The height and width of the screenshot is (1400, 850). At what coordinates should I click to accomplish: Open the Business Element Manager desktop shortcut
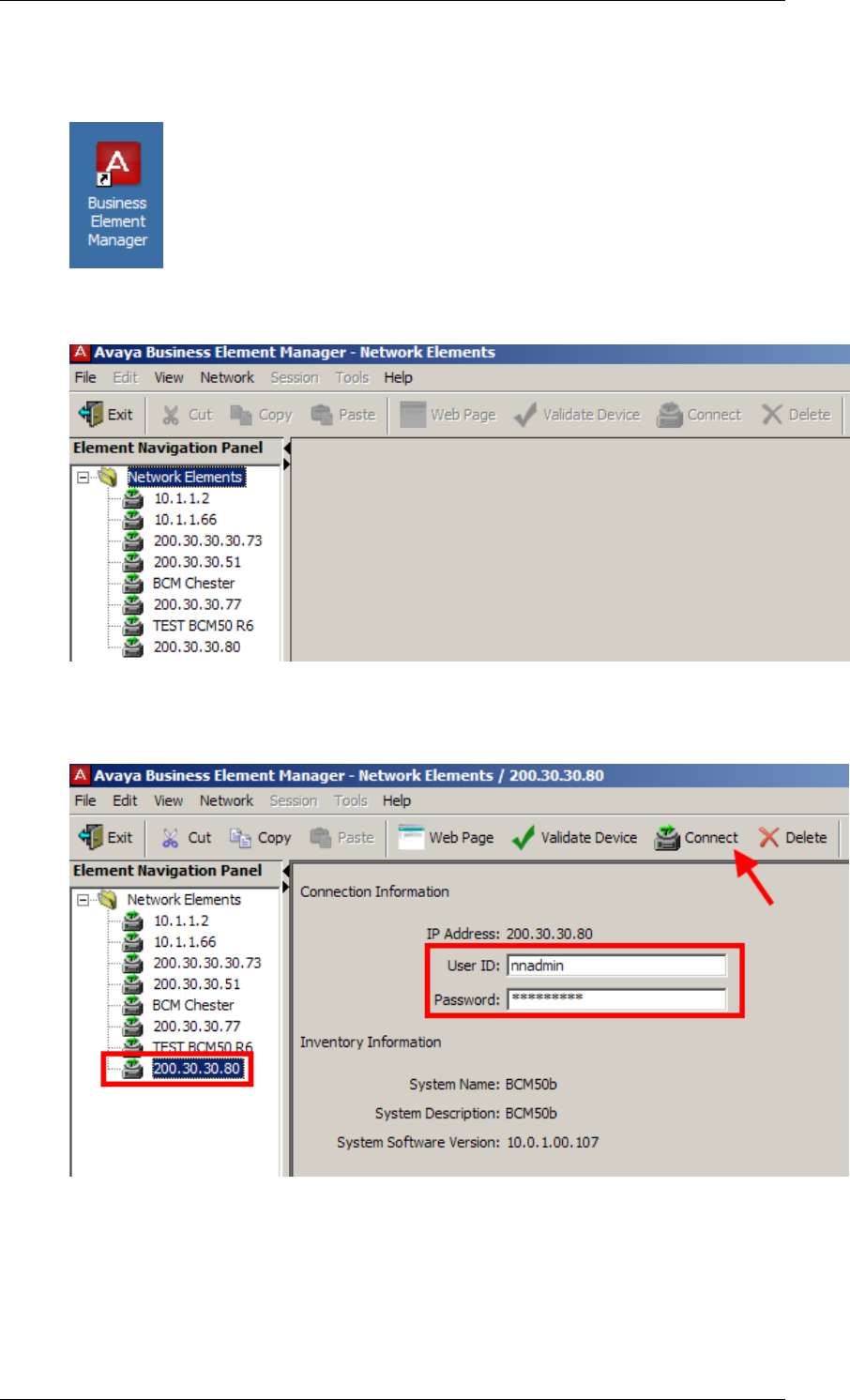point(116,194)
